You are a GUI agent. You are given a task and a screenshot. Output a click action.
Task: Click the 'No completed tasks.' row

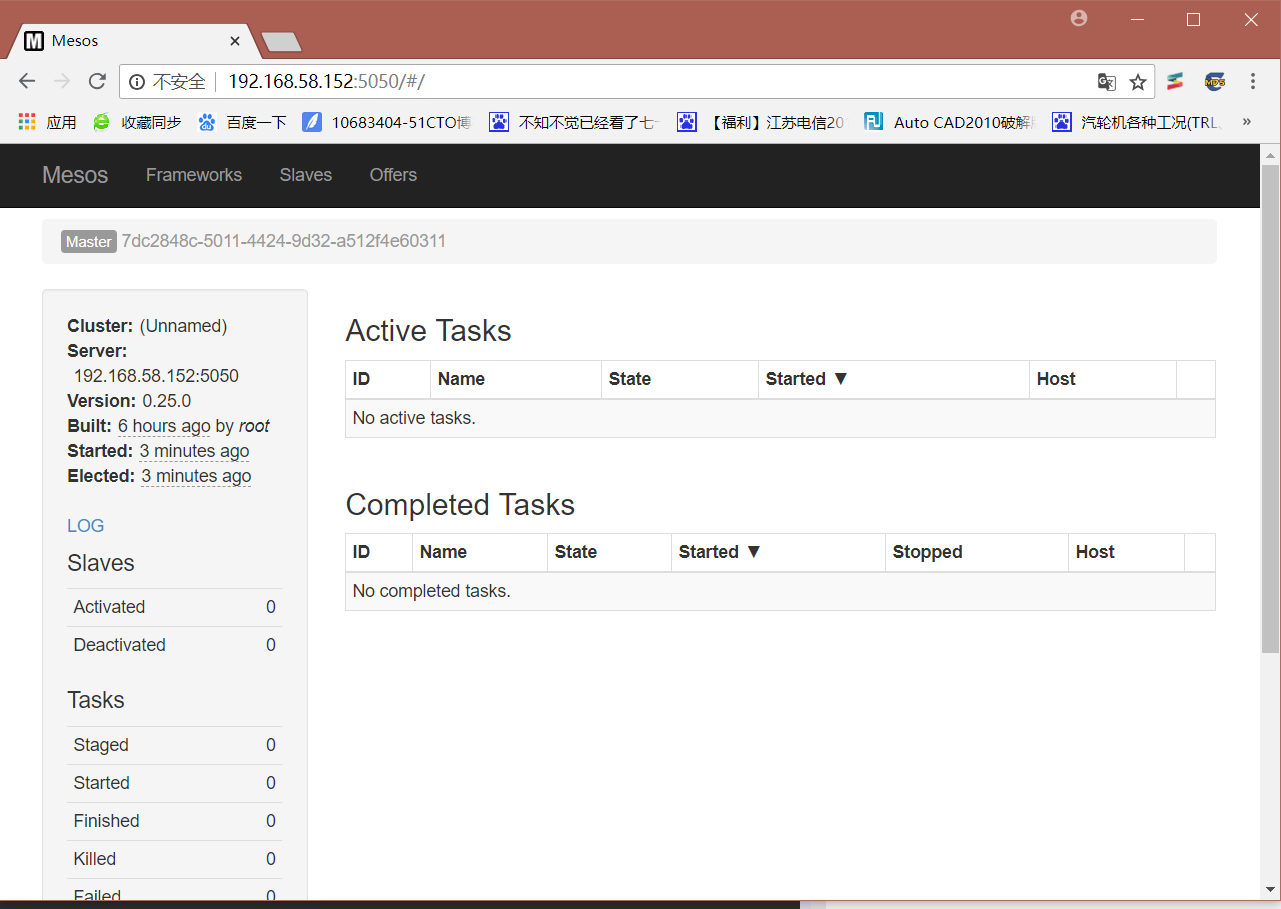pyautogui.click(x=780, y=591)
